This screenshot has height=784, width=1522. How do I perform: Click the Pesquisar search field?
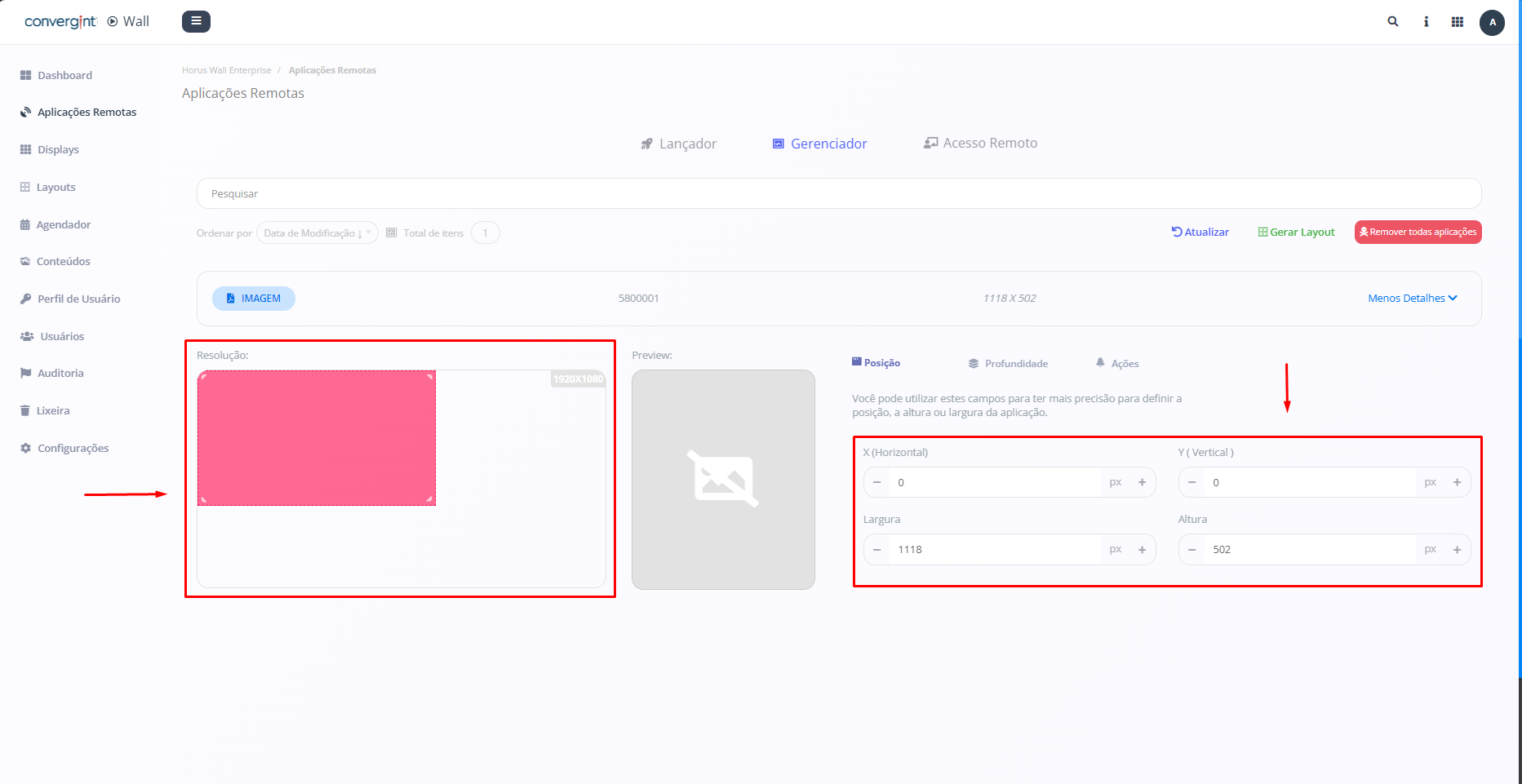click(x=838, y=193)
